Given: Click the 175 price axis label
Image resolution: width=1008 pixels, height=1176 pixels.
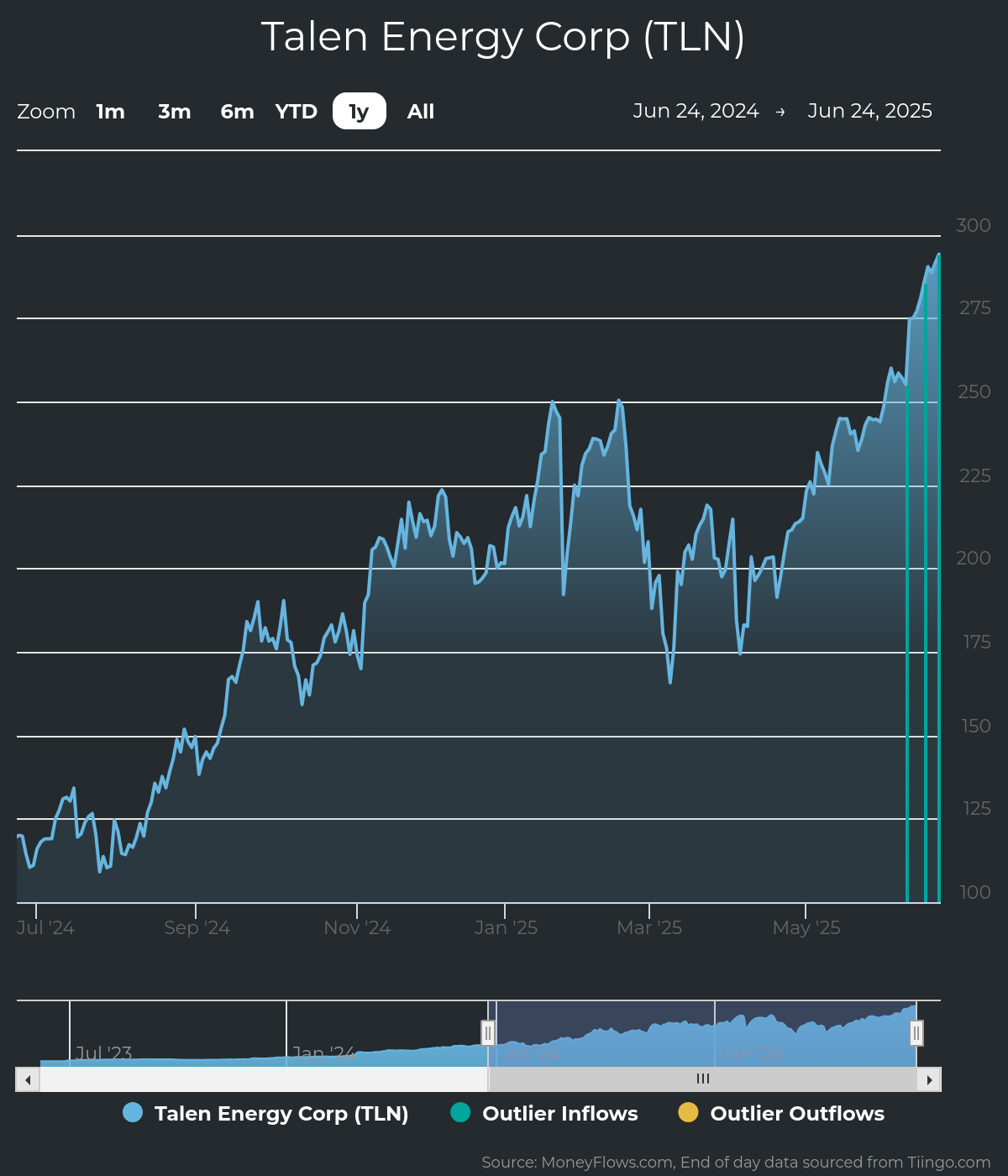Looking at the screenshot, I should pyautogui.click(x=977, y=643).
